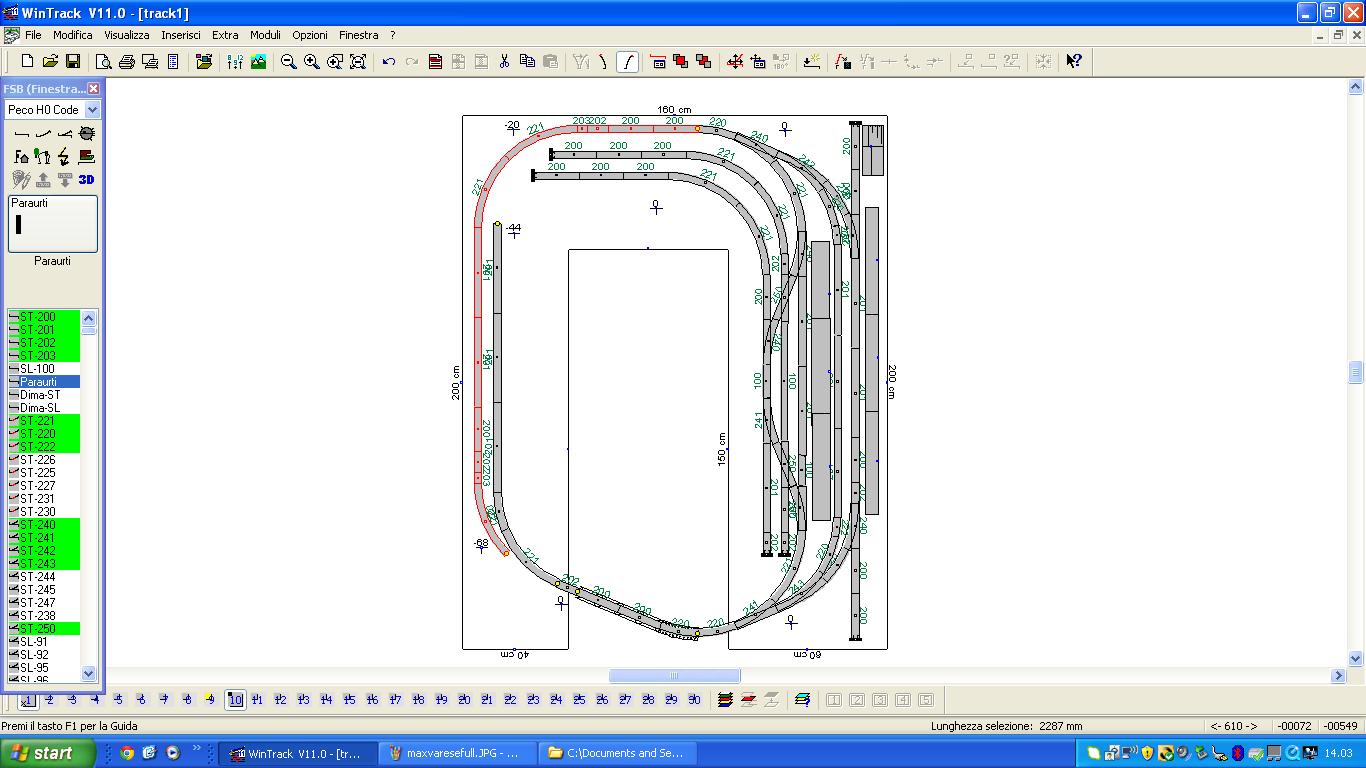
Task: Toggle layer 20 button in bottom bar
Action: click(x=464, y=700)
